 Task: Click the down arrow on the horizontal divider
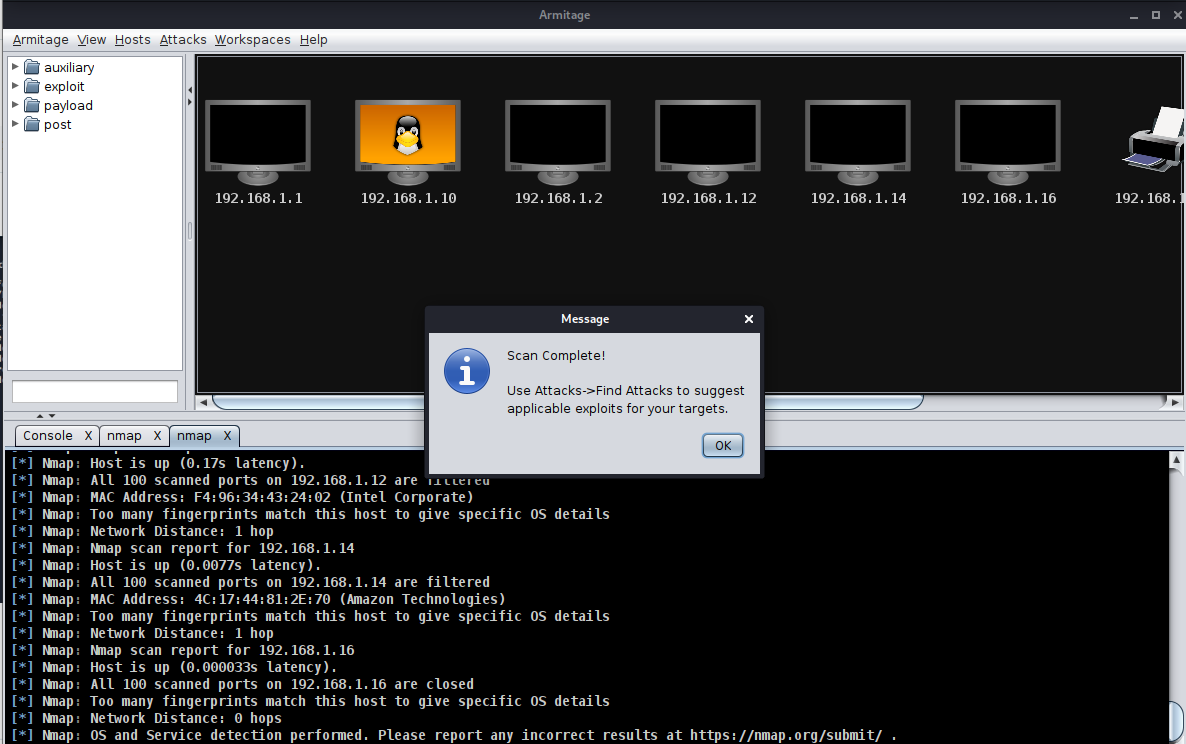click(51, 416)
